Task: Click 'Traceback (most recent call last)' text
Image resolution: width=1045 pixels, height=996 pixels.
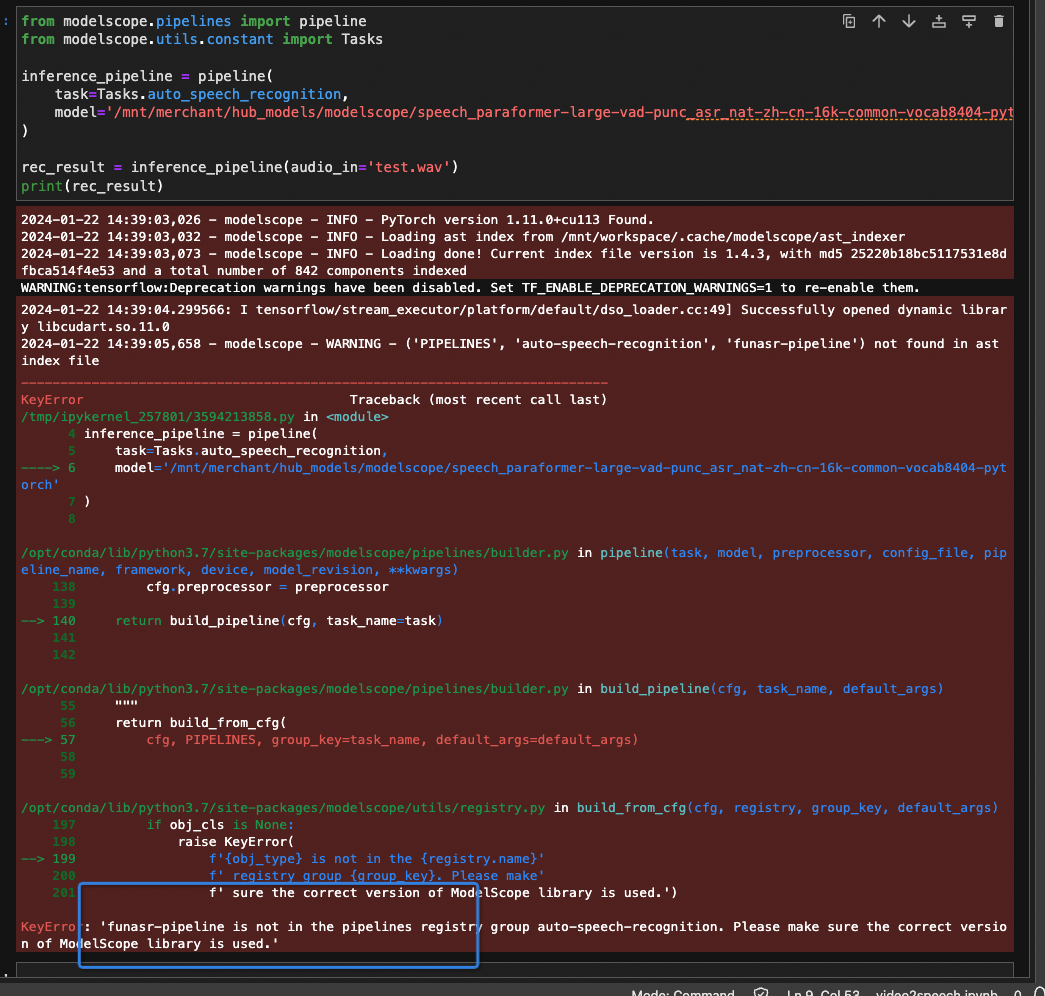Action: (479, 400)
